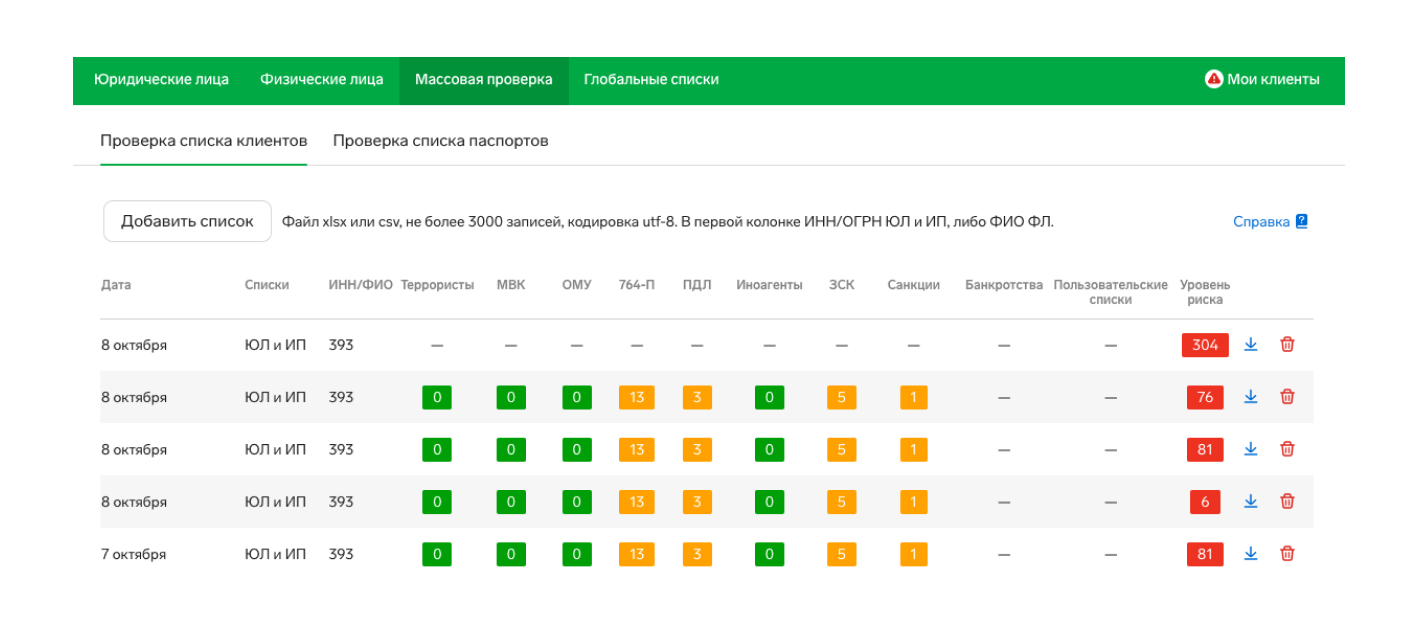Delete the list with risk level 304

coord(1287,345)
